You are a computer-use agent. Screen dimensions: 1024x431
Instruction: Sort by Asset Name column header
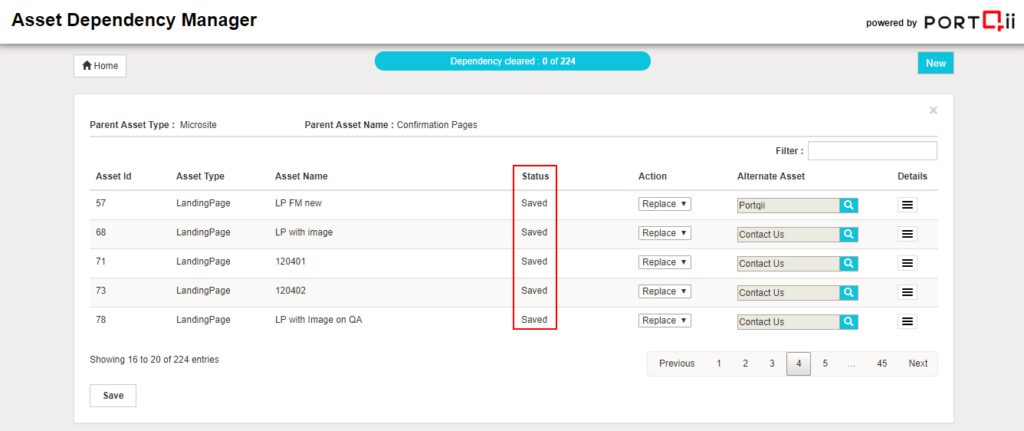point(301,176)
